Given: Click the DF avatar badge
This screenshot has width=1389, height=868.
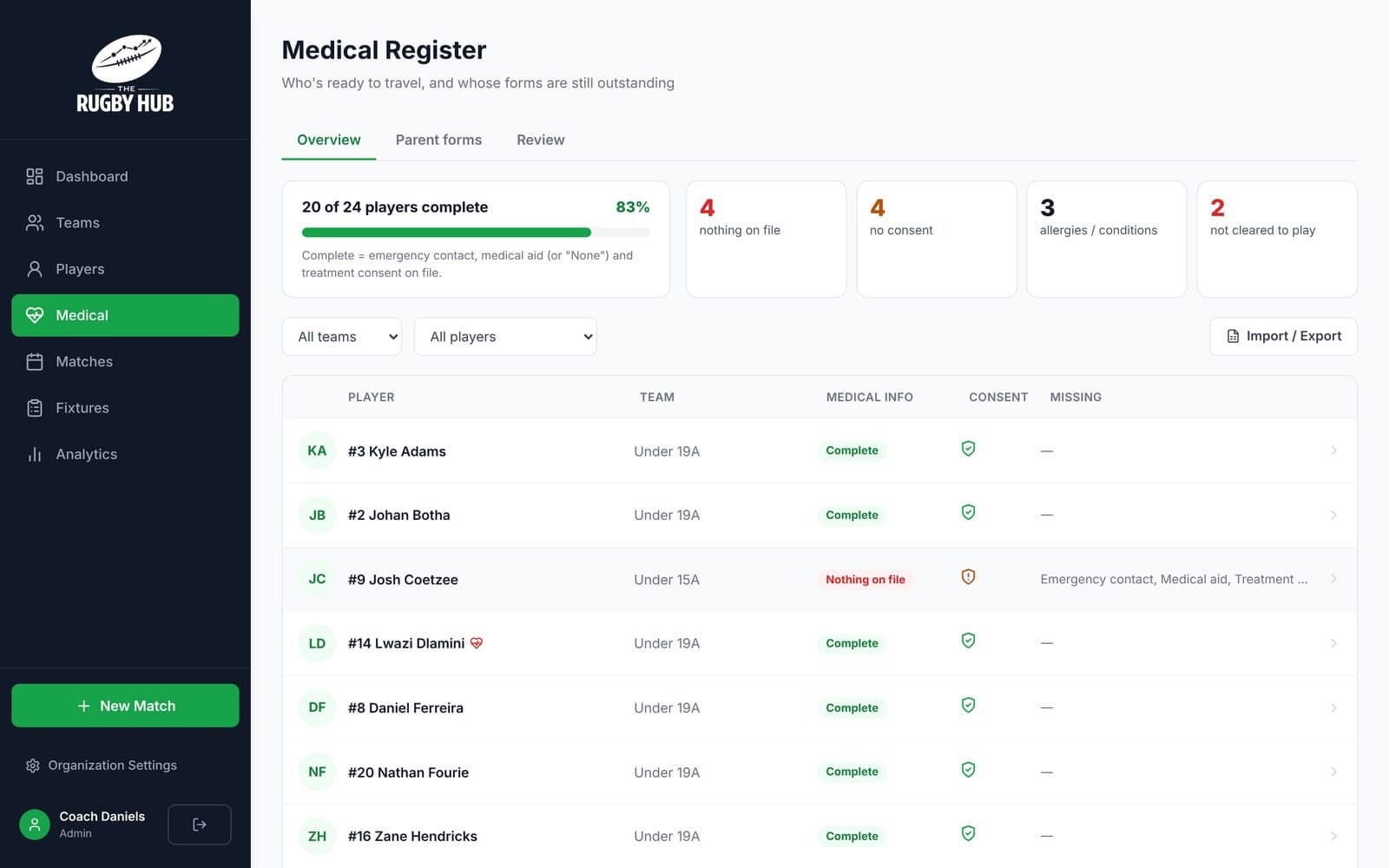Looking at the screenshot, I should 317,707.
